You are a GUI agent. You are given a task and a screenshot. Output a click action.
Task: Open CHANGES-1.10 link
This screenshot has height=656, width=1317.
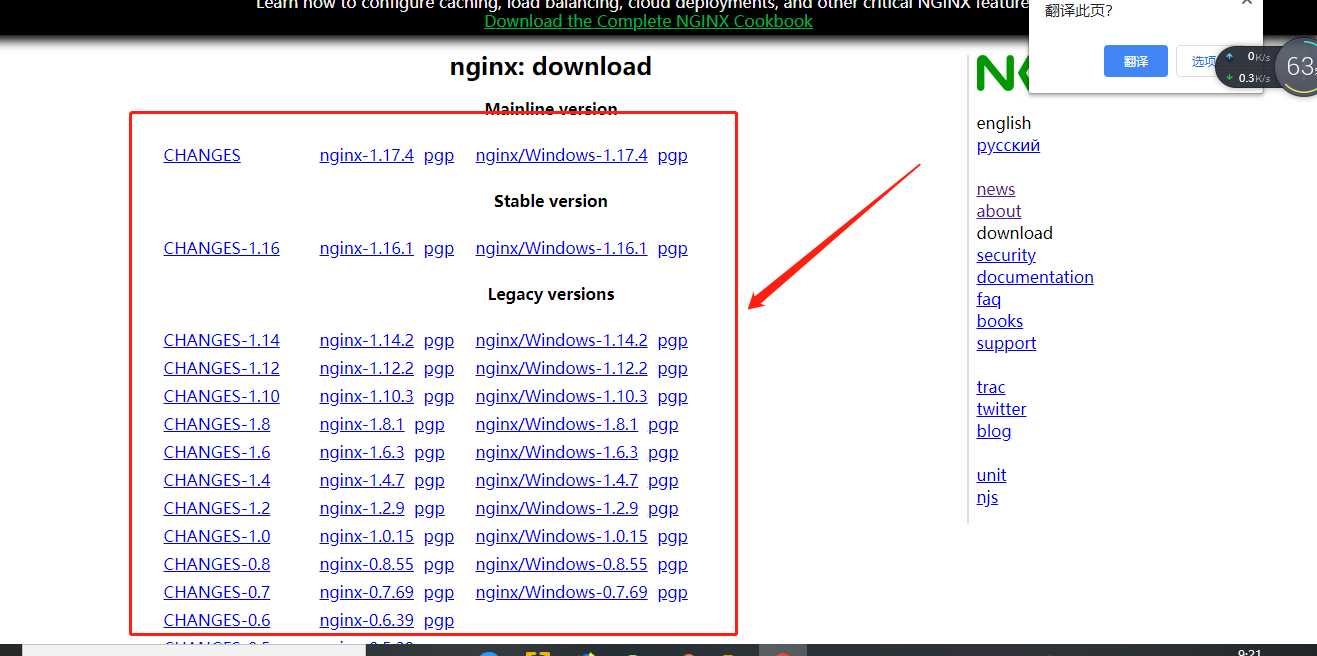[222, 396]
